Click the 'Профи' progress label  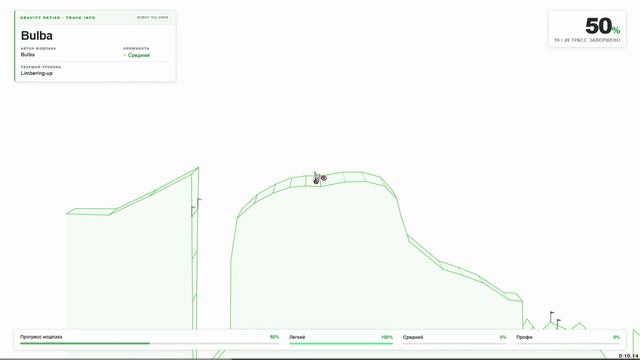pyautogui.click(x=524, y=337)
